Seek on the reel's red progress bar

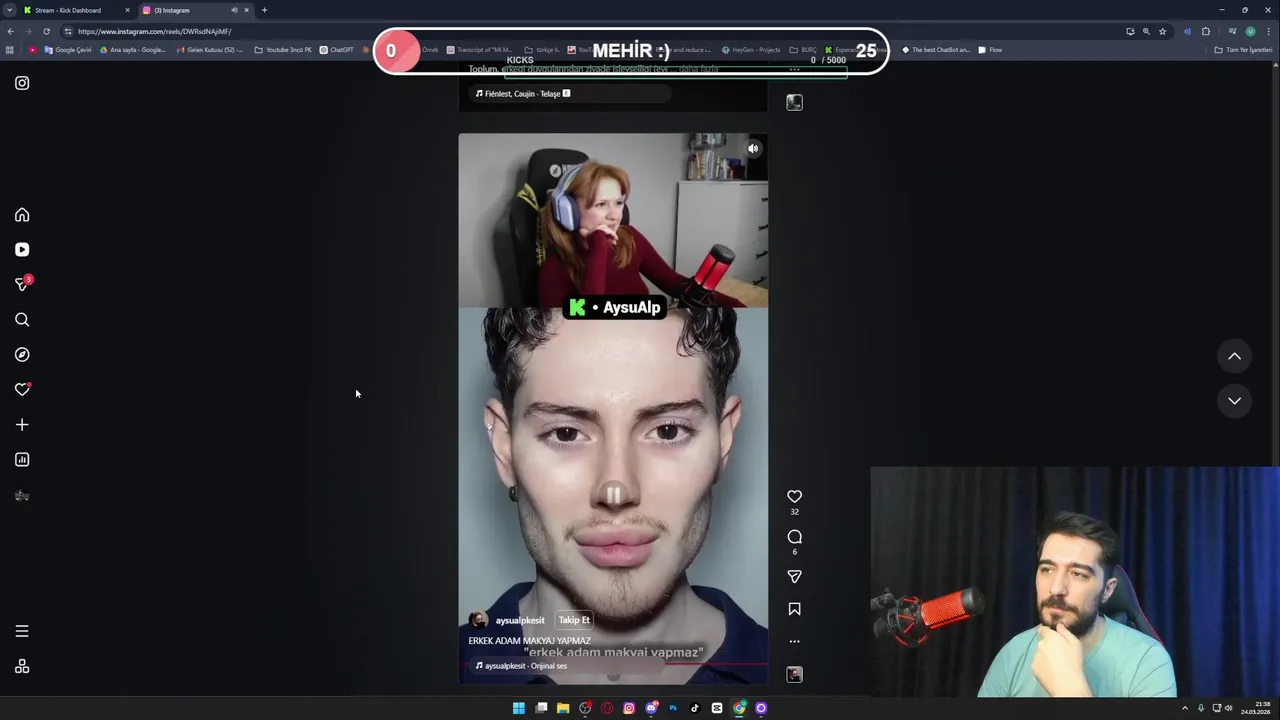coord(613,663)
